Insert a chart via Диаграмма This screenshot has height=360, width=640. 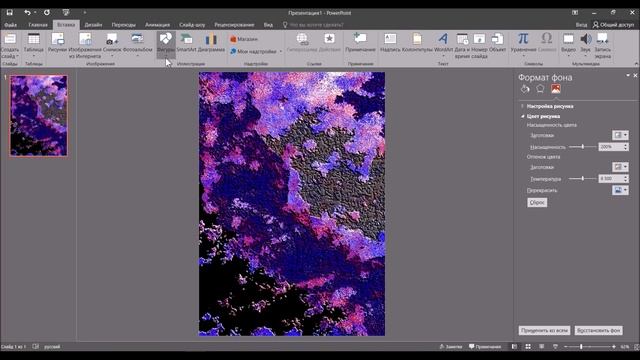tap(211, 43)
